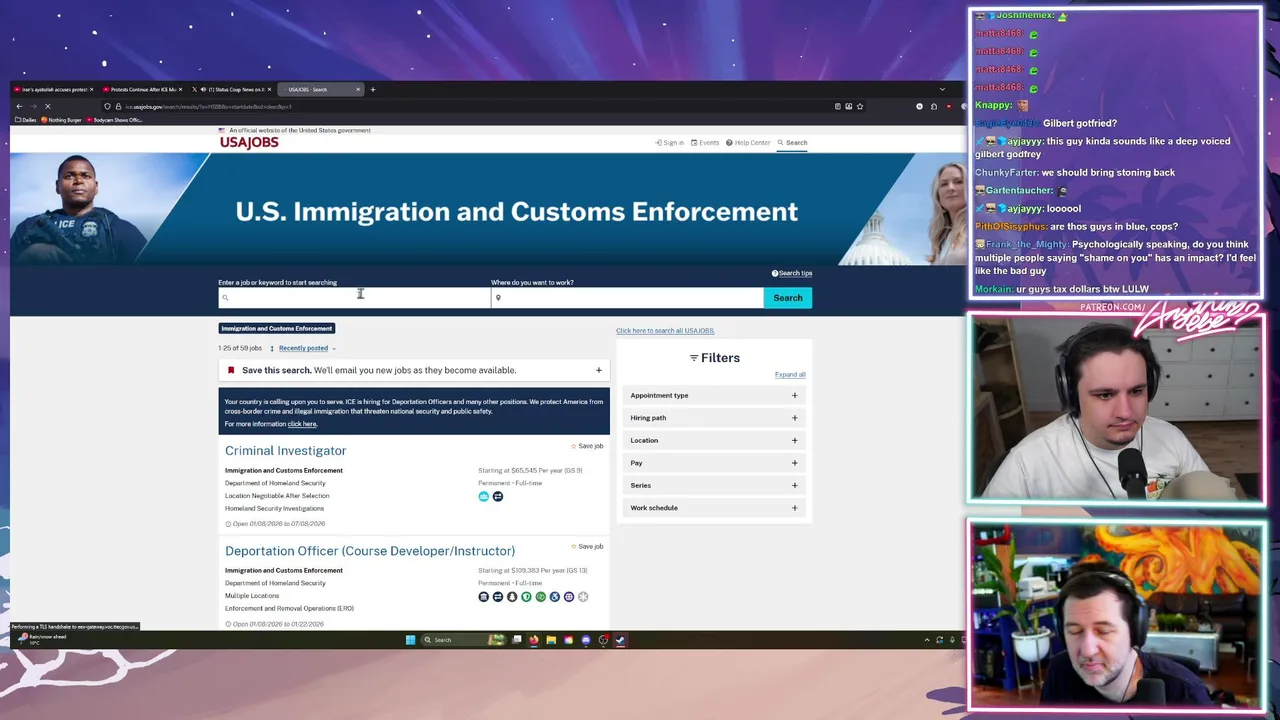This screenshot has height=720, width=1280.
Task: Click first hiring path icon under Deportation Officer
Action: 483,597
